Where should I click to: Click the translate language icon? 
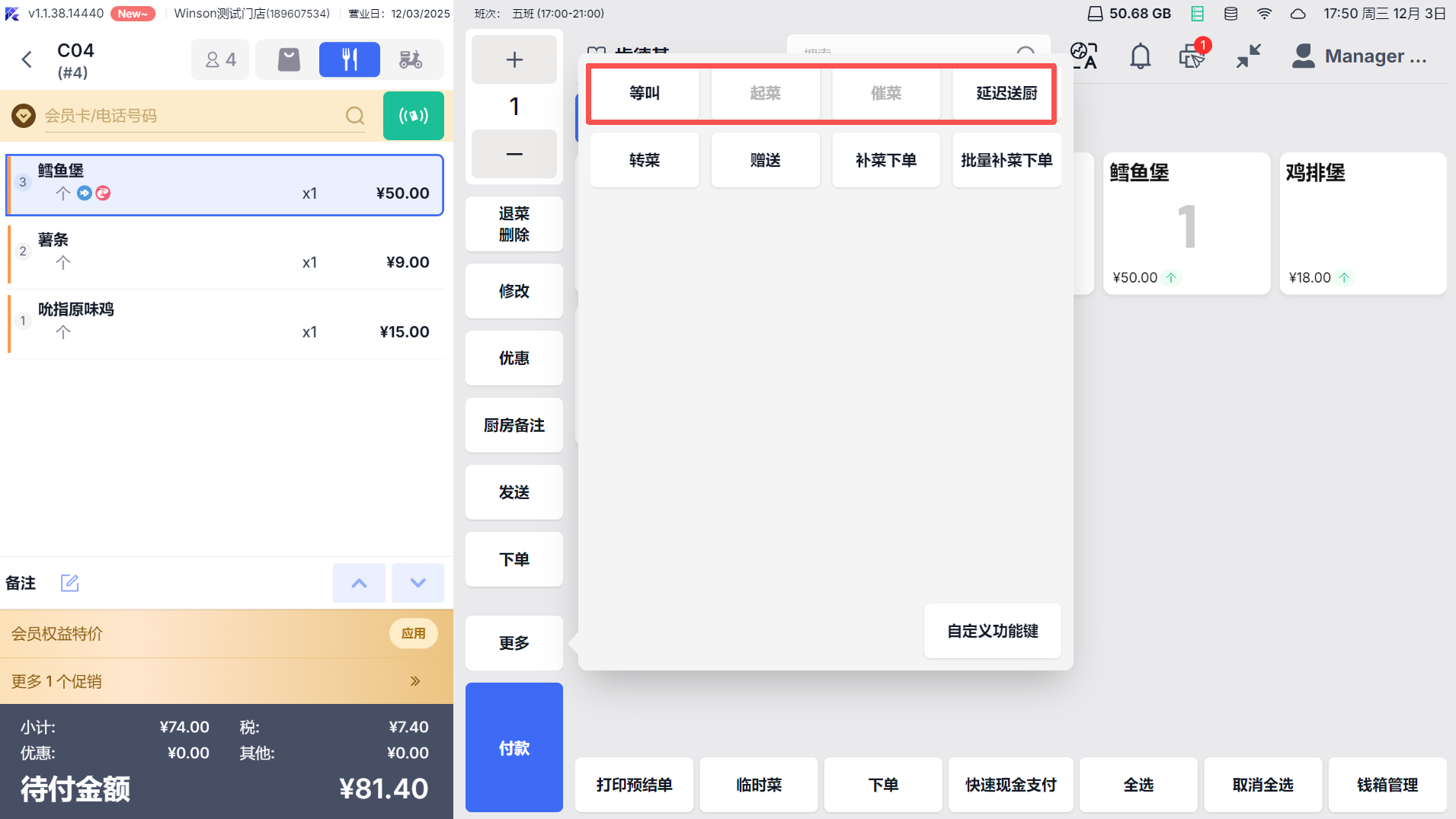(1083, 56)
